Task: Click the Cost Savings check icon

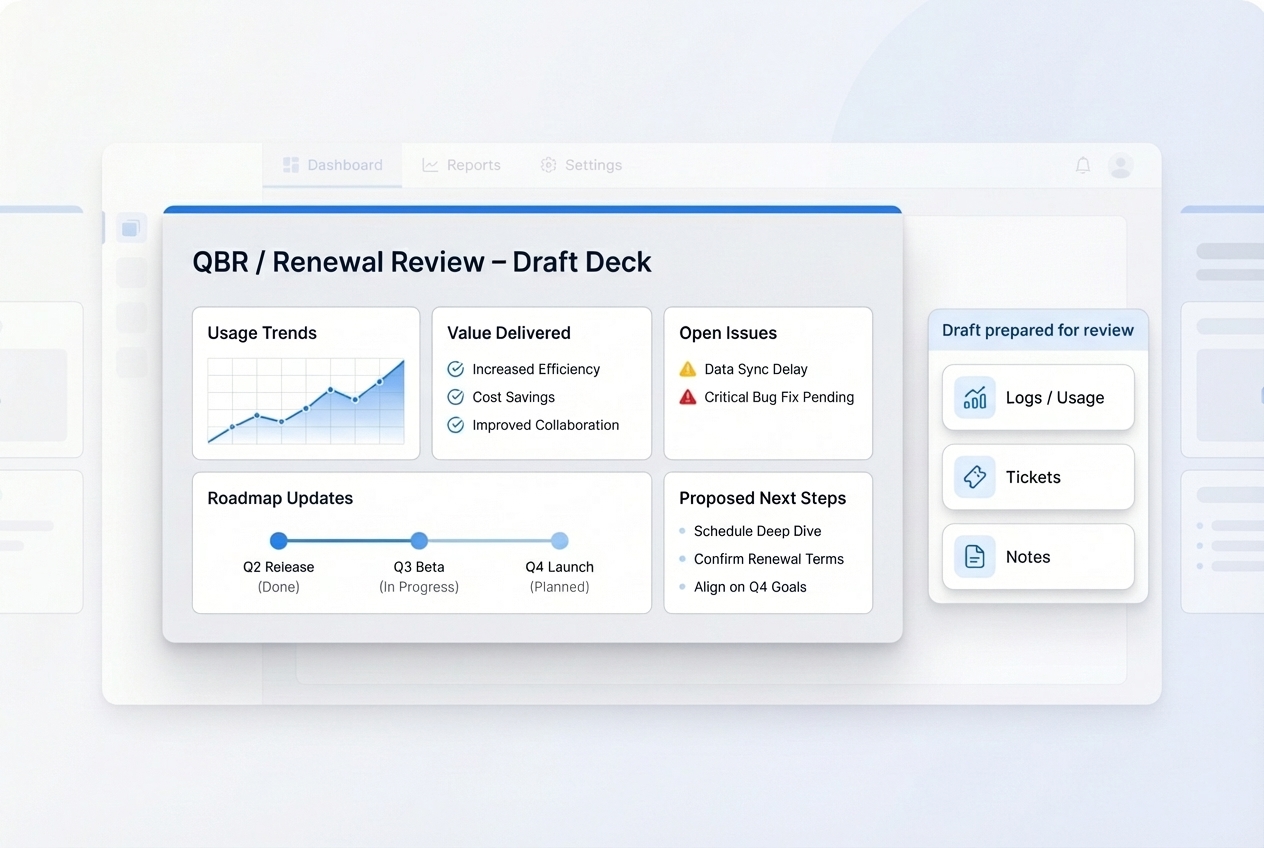Action: tap(455, 397)
